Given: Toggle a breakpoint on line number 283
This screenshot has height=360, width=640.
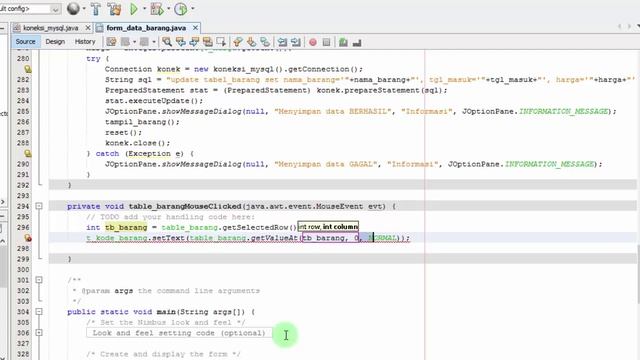Looking at the screenshot, I should point(23,90).
